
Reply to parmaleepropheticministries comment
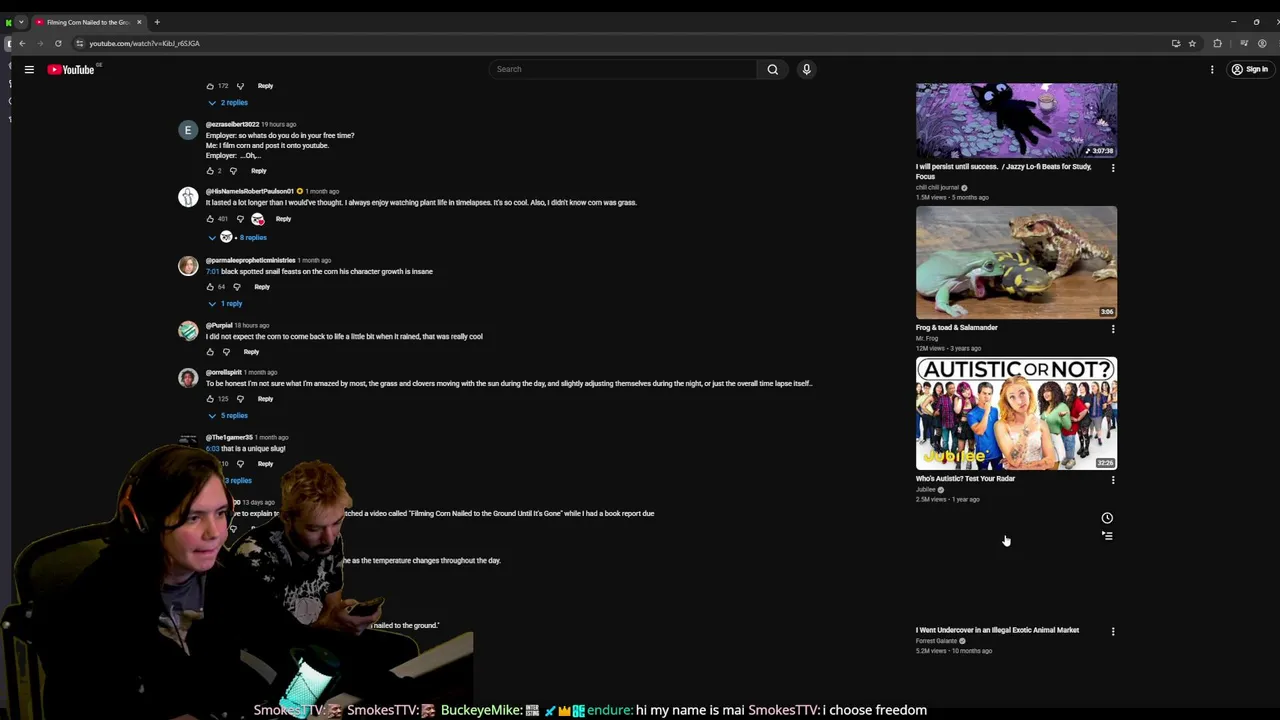pos(262,287)
